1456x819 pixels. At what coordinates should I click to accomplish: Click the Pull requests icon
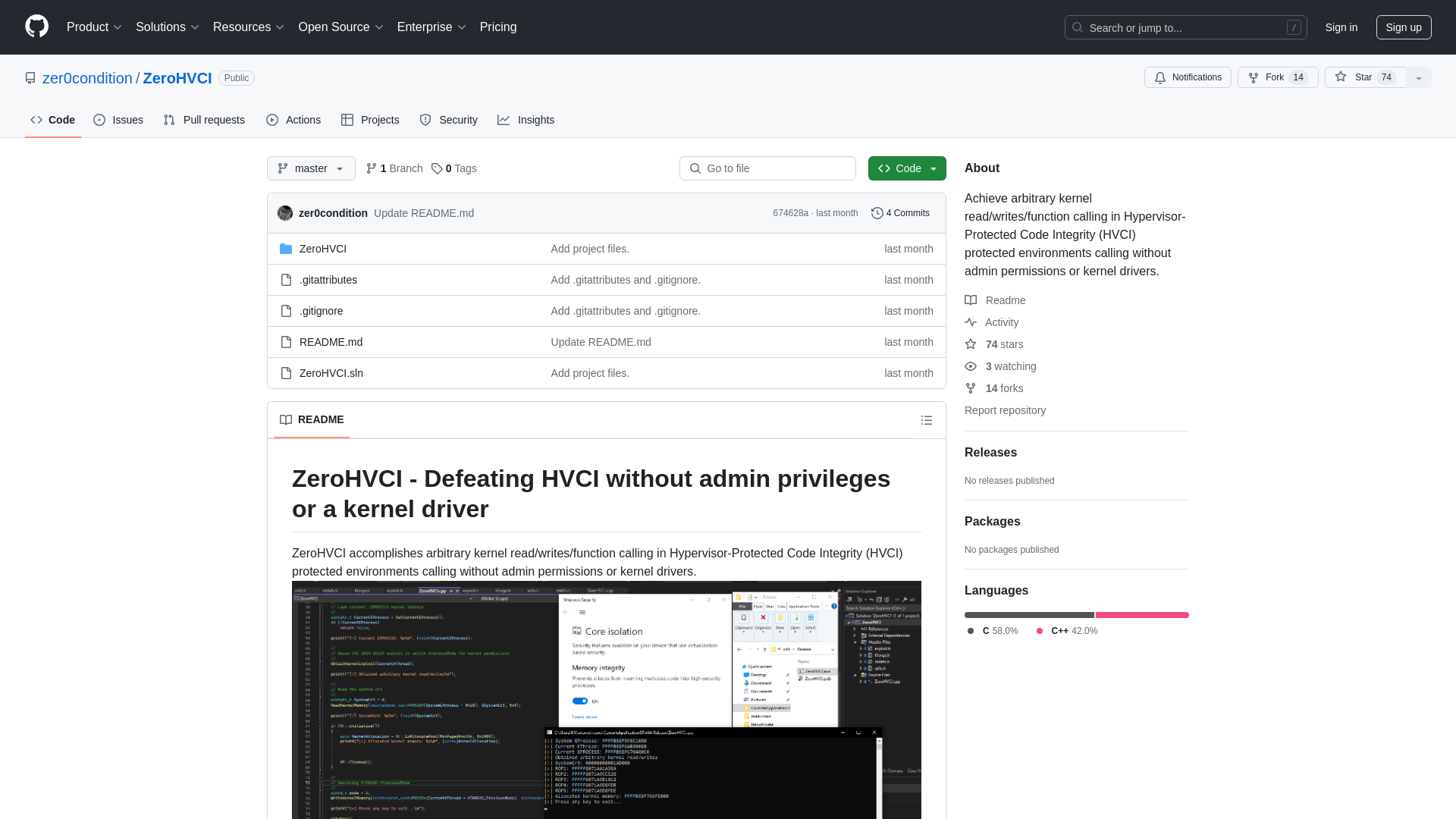point(169,120)
